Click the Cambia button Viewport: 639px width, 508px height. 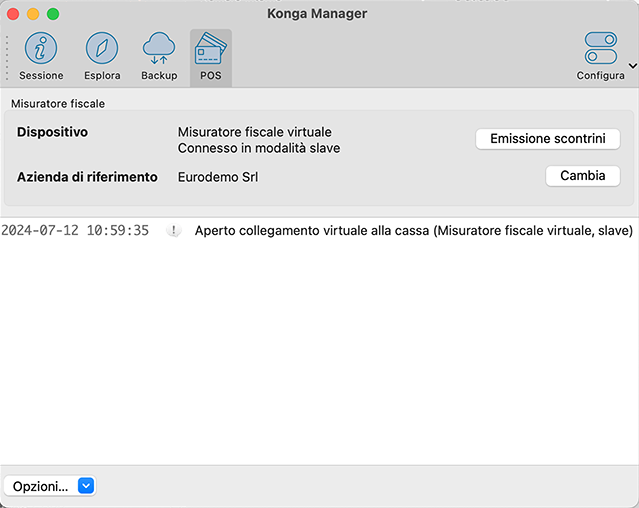tap(582, 176)
